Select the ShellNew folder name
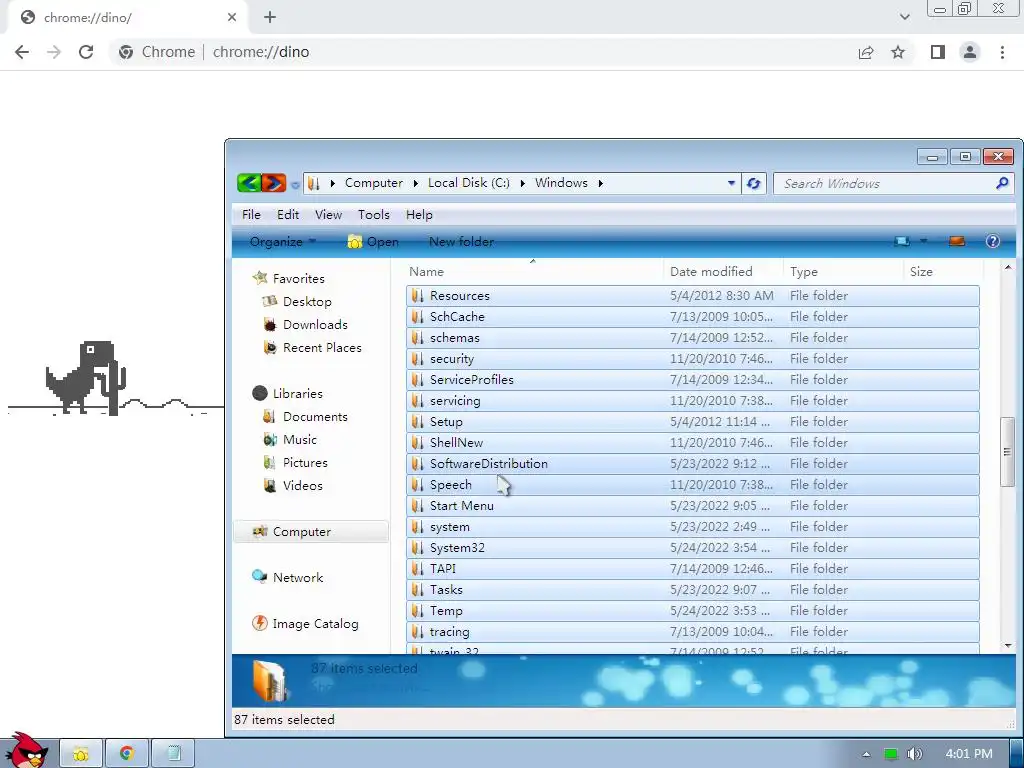 [456, 443]
